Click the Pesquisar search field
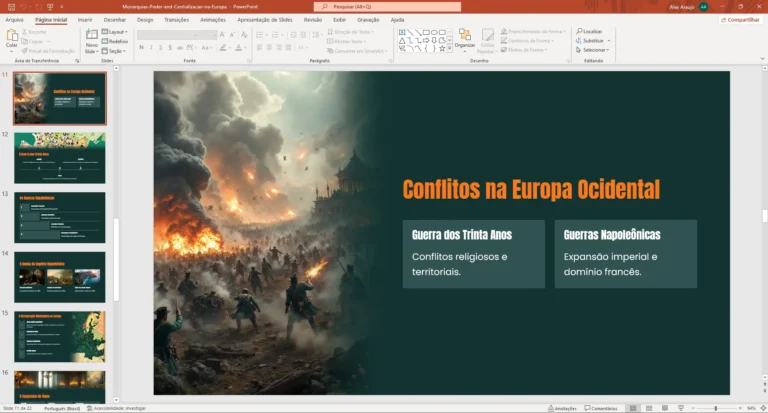Image resolution: width=768 pixels, height=413 pixels. pos(387,7)
